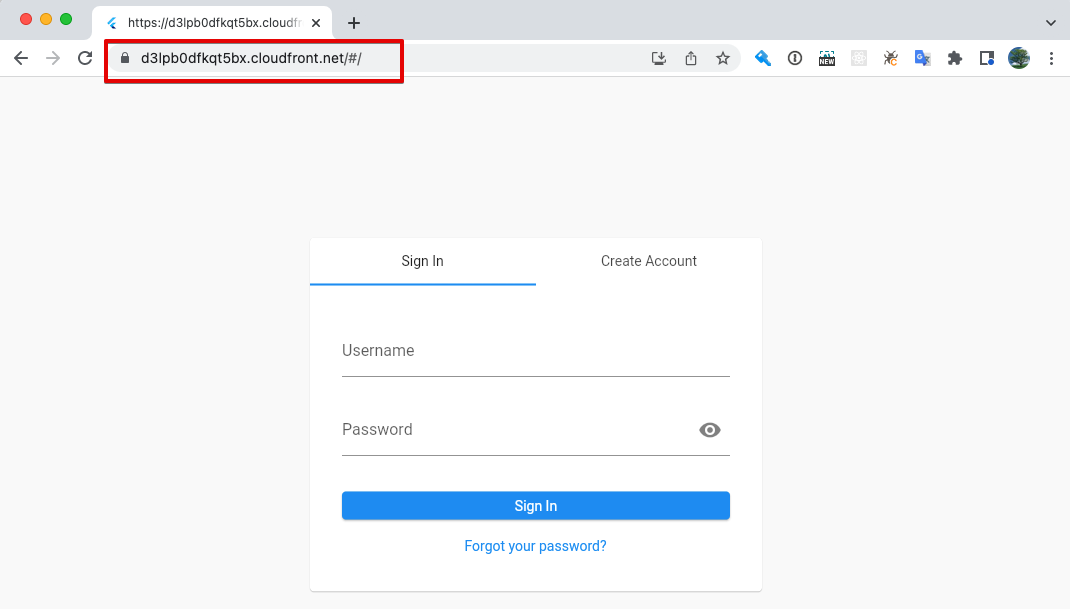
Task: Click the 1Password extension icon
Action: (x=763, y=58)
